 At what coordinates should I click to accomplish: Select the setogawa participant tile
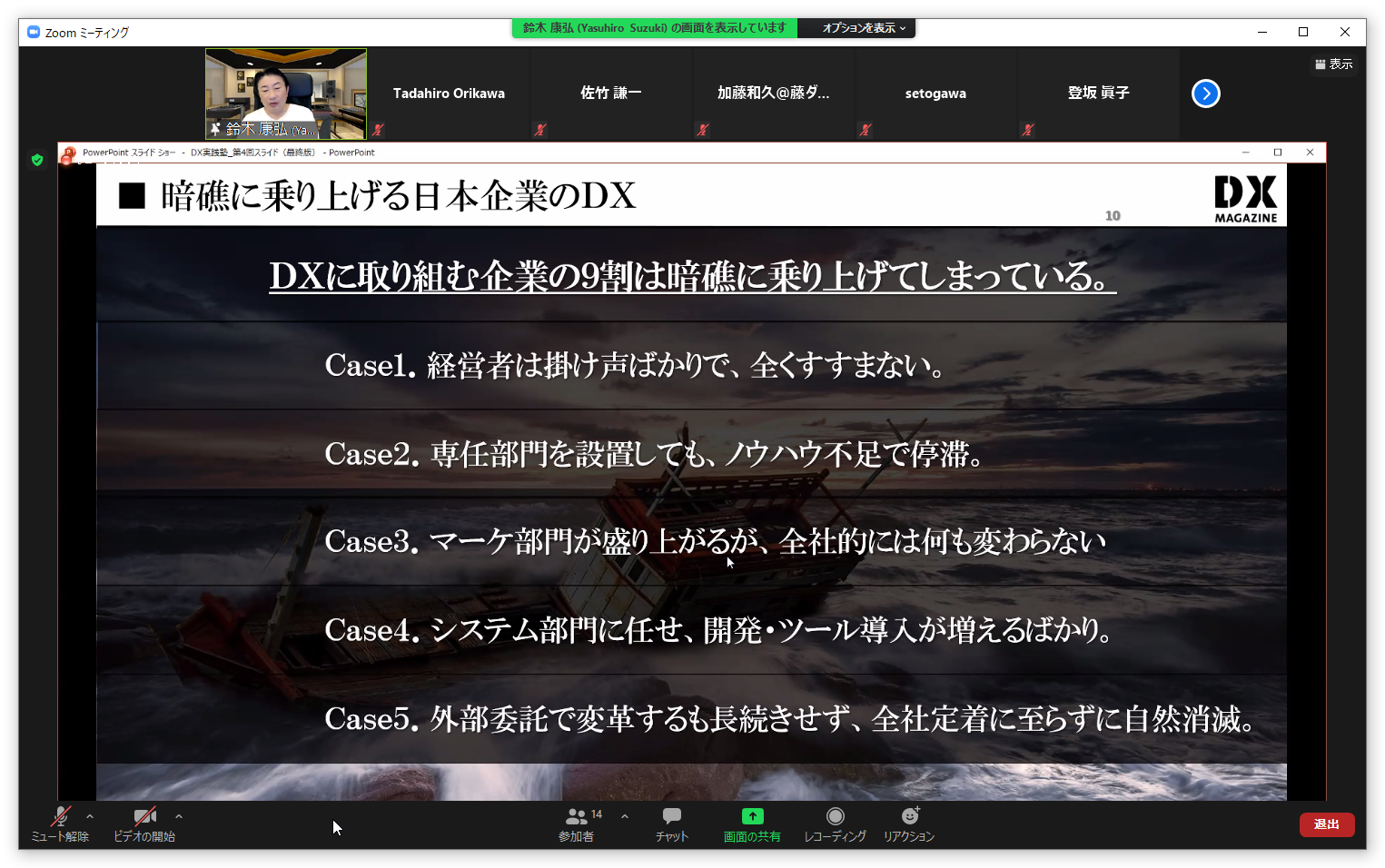[935, 94]
